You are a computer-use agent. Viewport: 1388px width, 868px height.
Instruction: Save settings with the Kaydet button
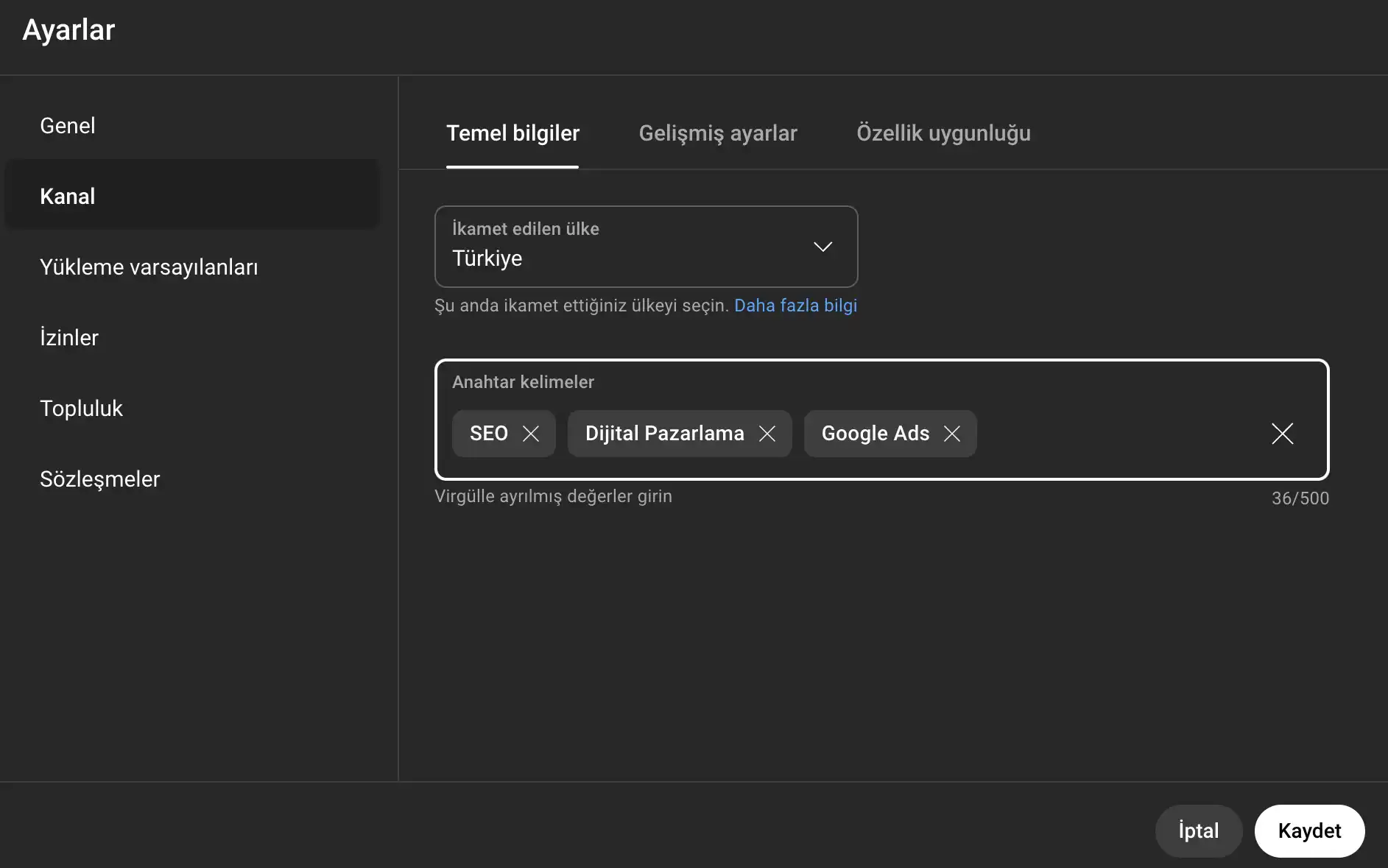point(1309,830)
